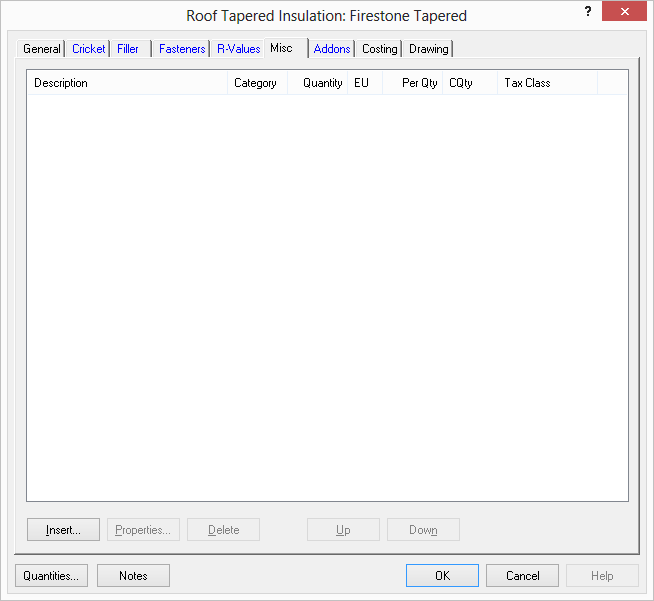Go to the Fasteners tab

click(182, 49)
